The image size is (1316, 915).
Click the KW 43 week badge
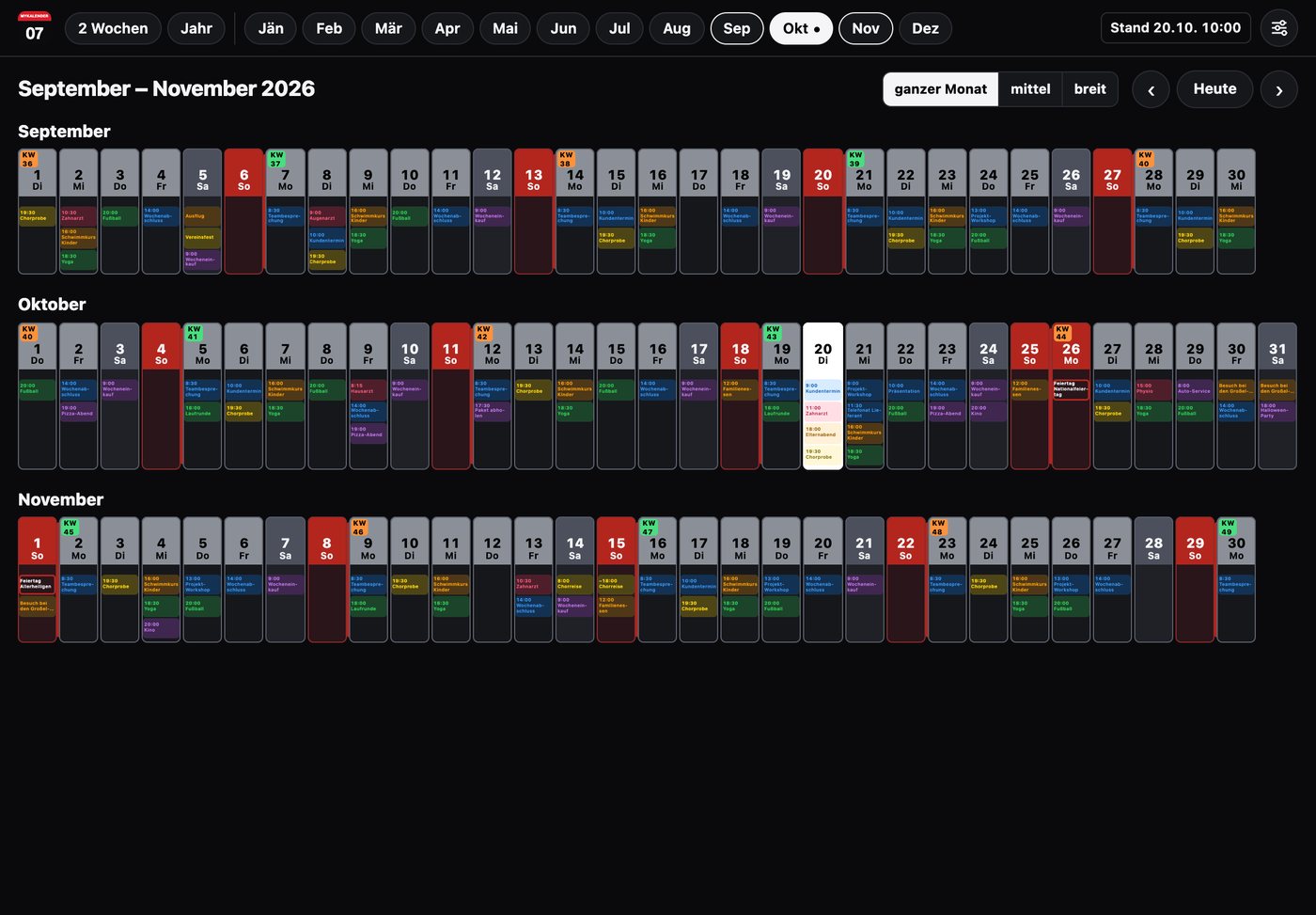pyautogui.click(x=773, y=333)
